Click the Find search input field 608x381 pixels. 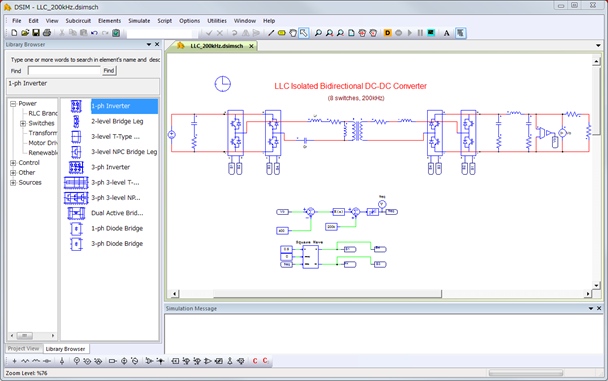[64, 71]
